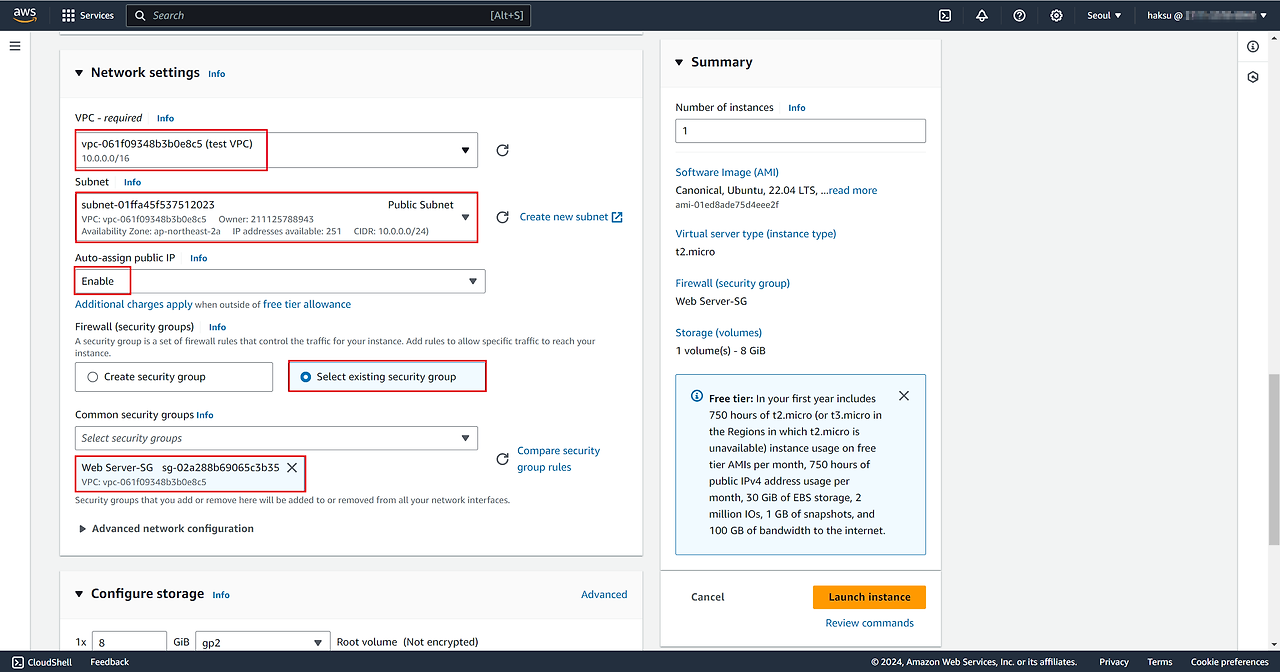Open CloudShell icon in top navigation bar
This screenshot has height=672, width=1280.
945,15
